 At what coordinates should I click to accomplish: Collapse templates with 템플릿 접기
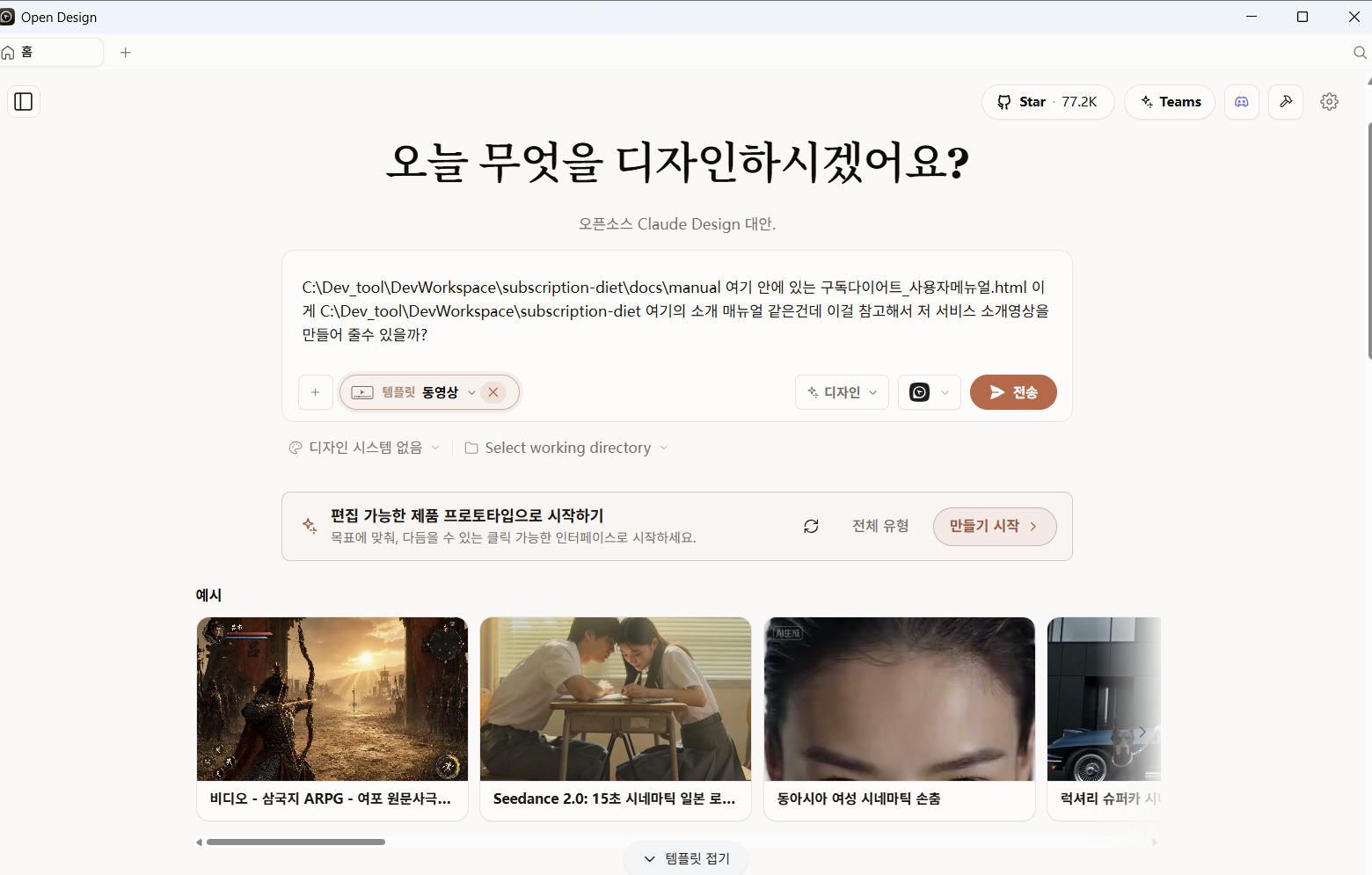(x=686, y=858)
